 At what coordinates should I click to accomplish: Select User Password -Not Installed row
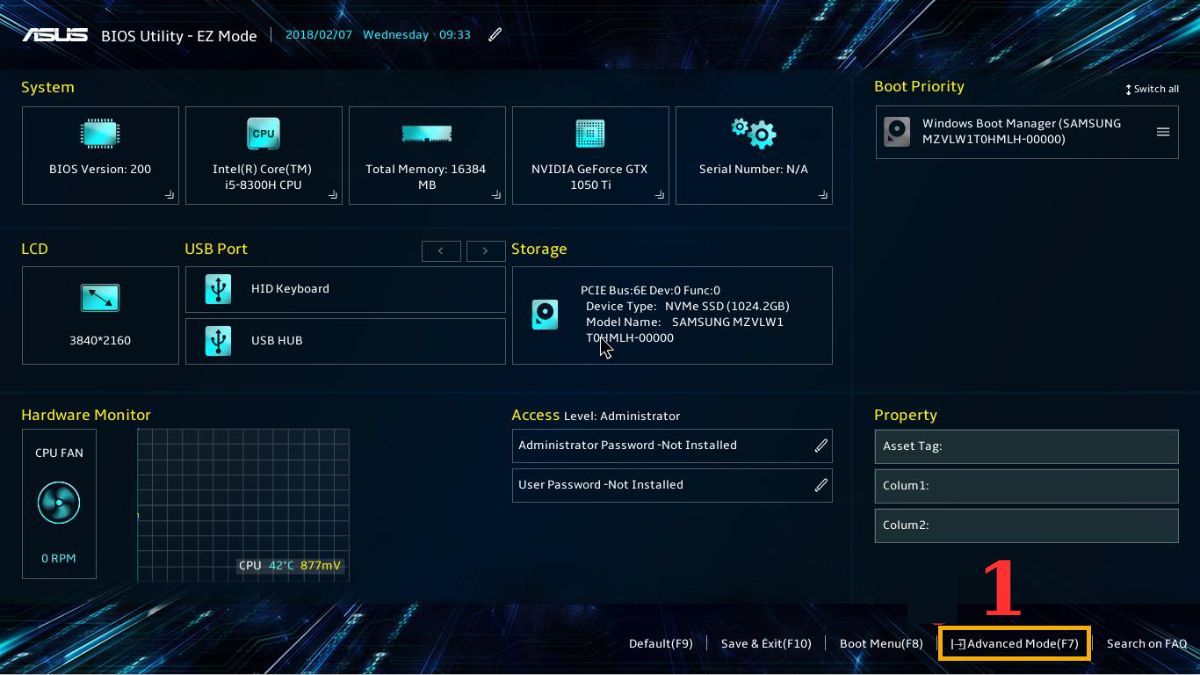tap(672, 485)
